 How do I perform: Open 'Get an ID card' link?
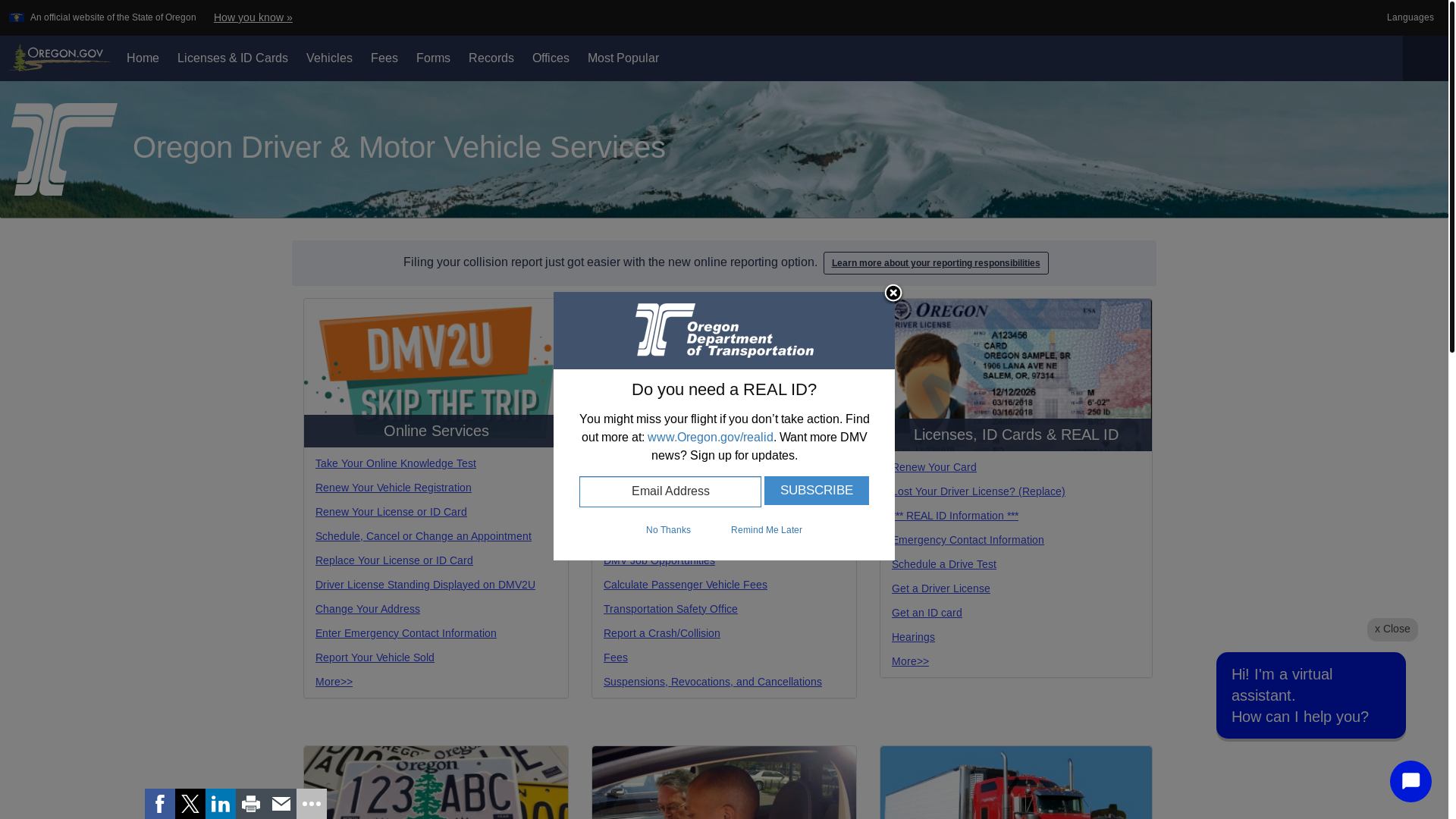click(927, 613)
